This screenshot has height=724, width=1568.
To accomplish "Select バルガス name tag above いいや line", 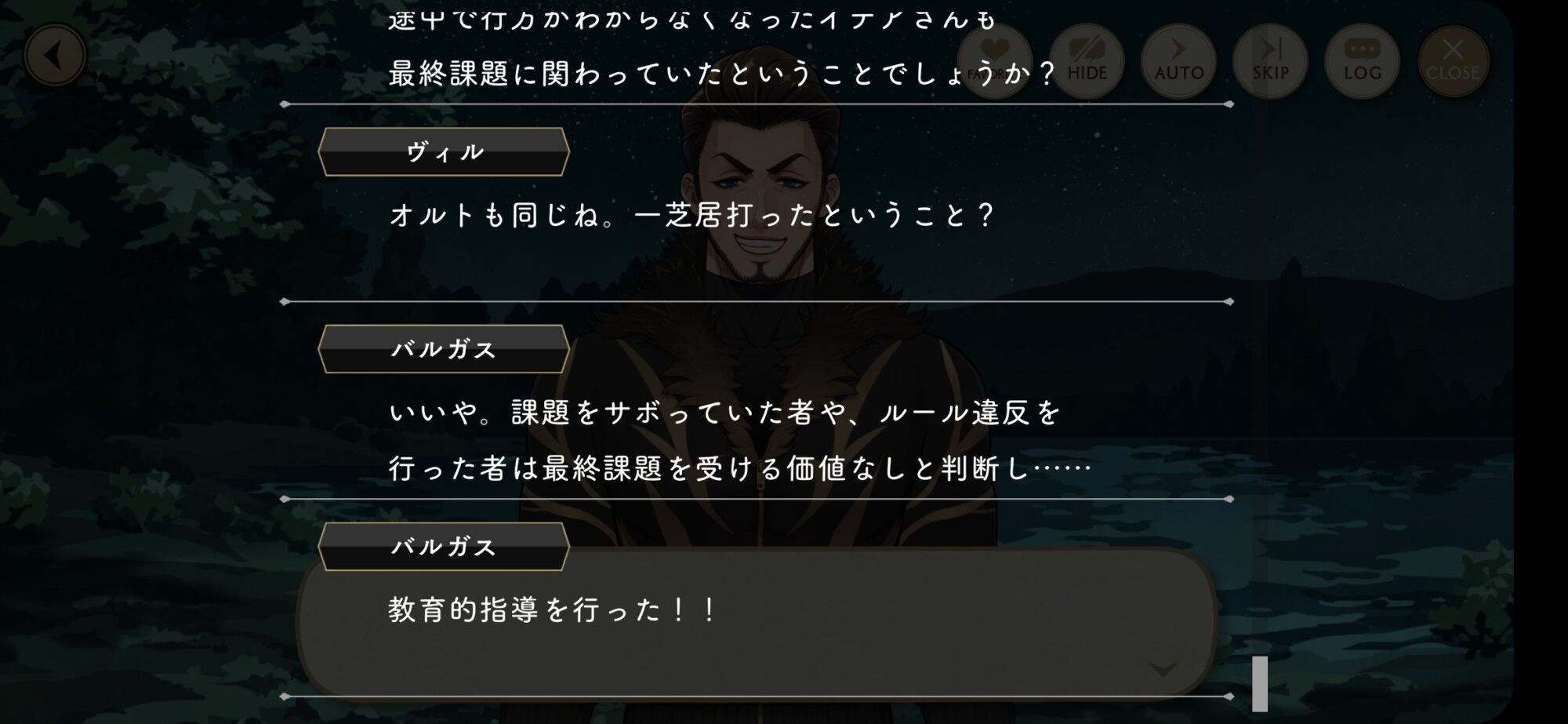I will [x=444, y=349].
